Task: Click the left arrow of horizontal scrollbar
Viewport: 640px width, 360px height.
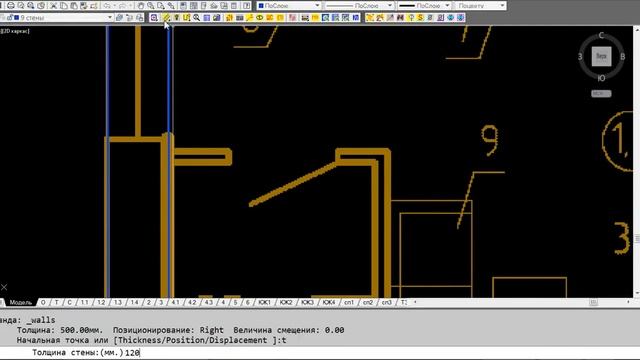Action: coord(415,302)
